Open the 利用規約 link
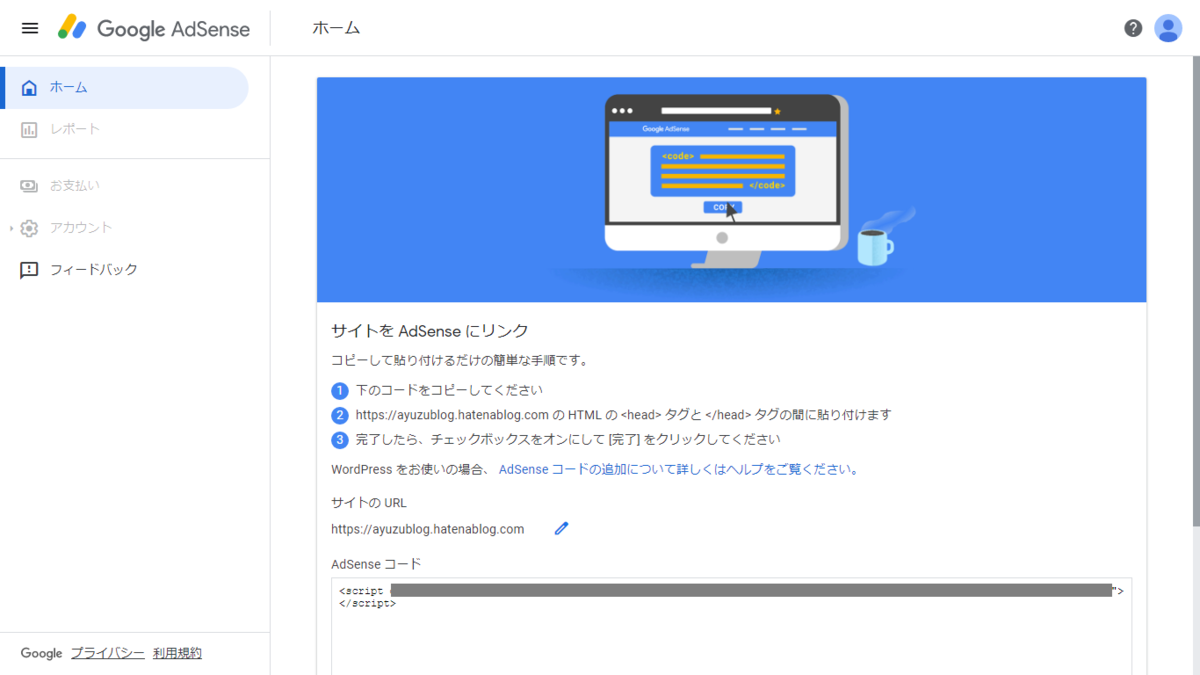Viewport: 1200px width, 675px height. coord(177,653)
